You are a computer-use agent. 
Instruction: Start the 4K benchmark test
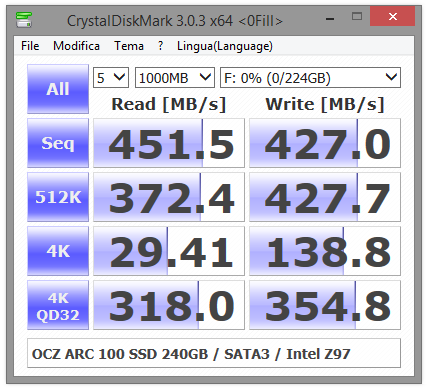58,251
